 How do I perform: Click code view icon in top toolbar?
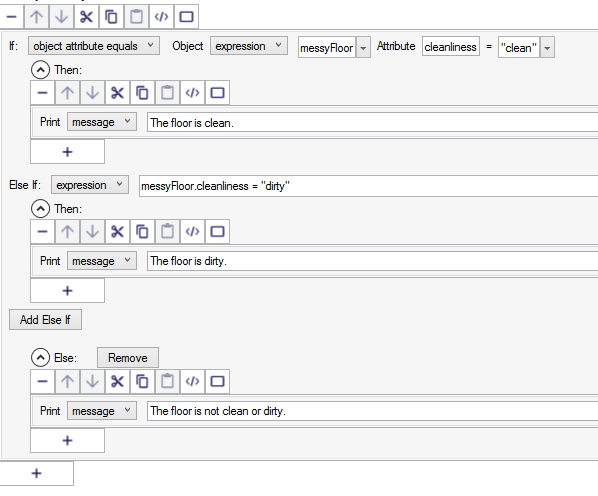tap(161, 17)
